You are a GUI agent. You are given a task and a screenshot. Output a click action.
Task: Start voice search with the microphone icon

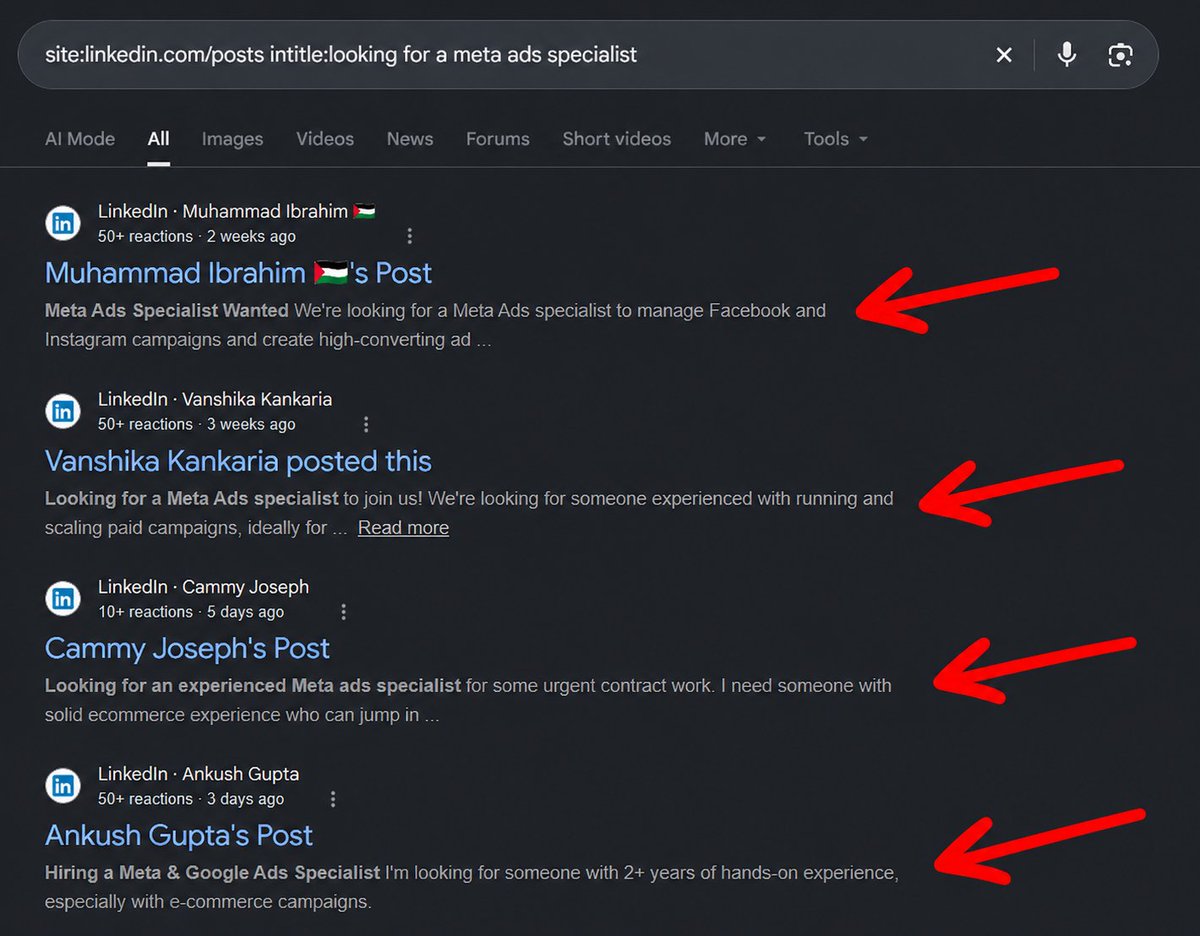pyautogui.click(x=1067, y=54)
